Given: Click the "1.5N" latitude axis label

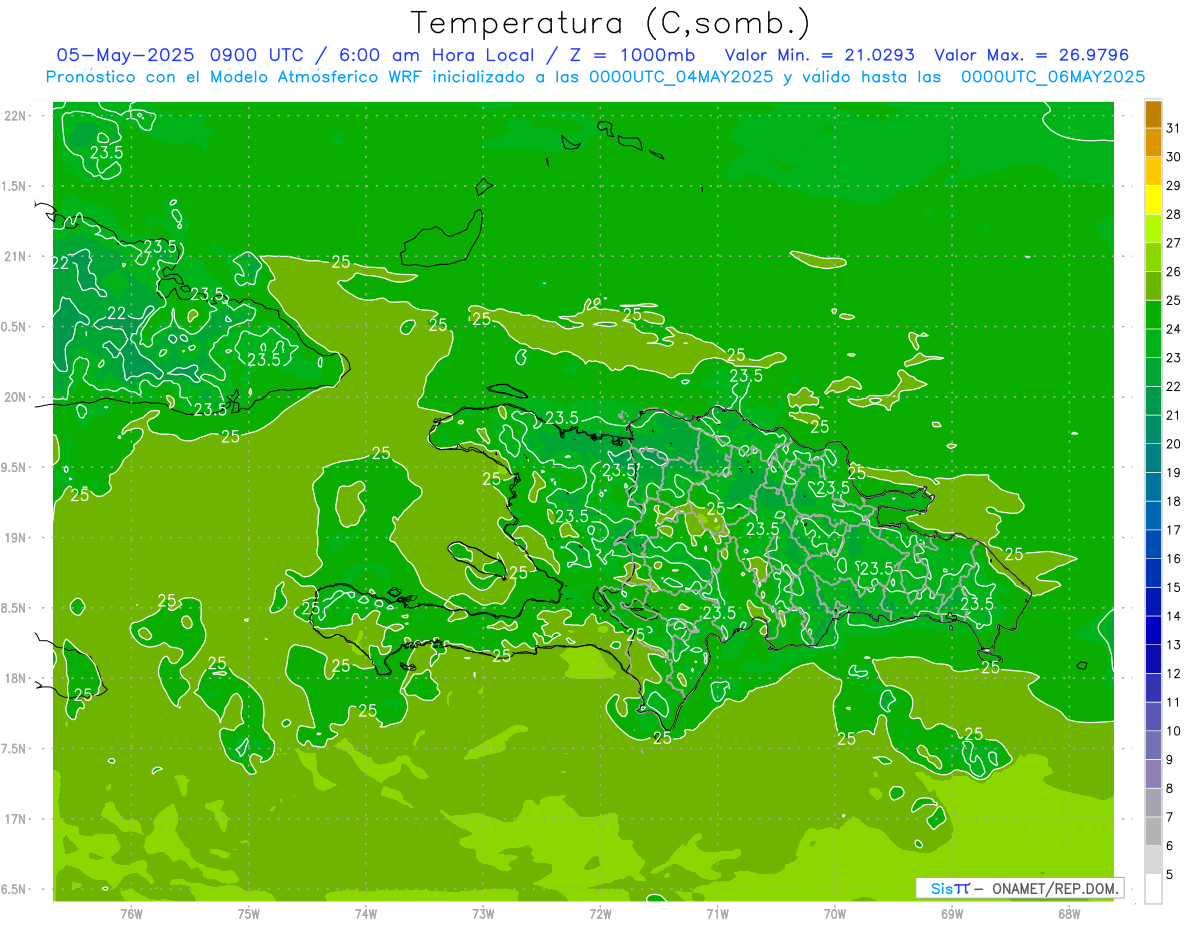Looking at the screenshot, I should (15, 186).
